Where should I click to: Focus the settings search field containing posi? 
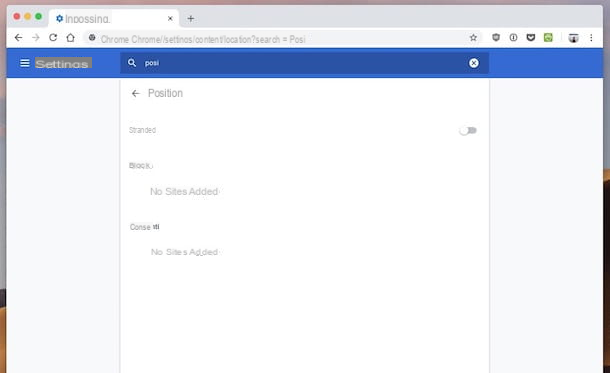coord(305,63)
